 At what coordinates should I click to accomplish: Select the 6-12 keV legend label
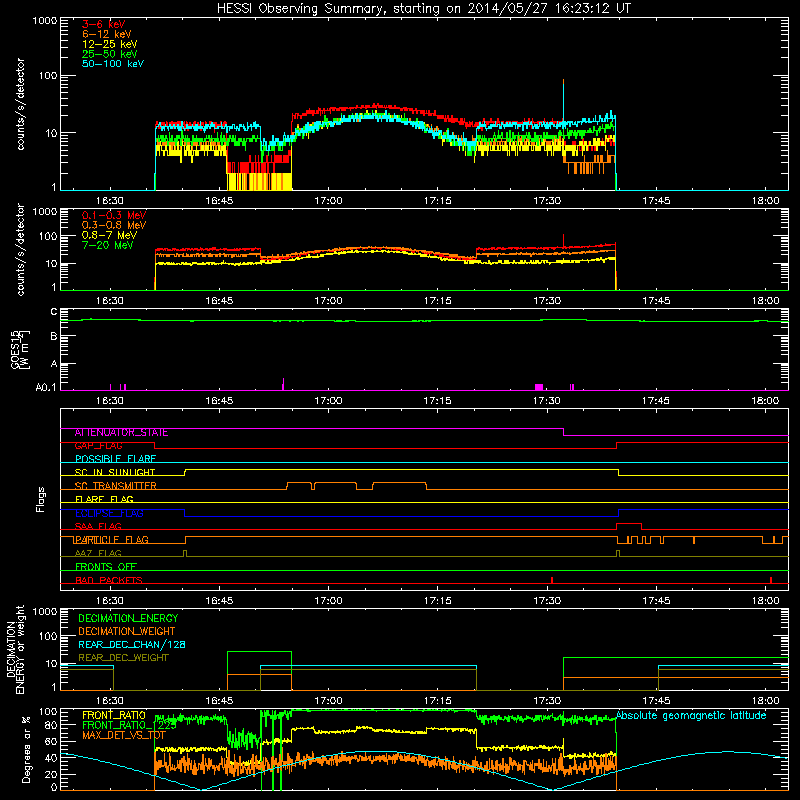[107, 34]
